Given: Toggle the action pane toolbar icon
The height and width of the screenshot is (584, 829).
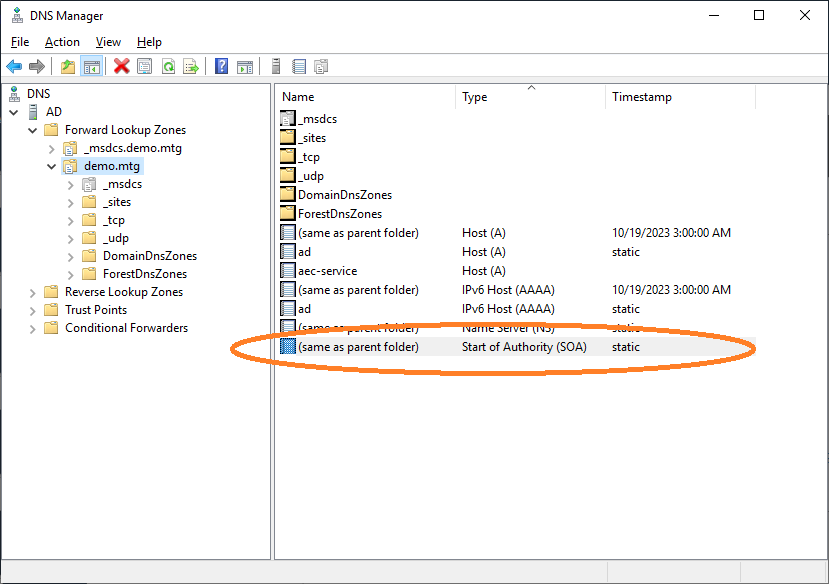Looking at the screenshot, I should (245, 67).
